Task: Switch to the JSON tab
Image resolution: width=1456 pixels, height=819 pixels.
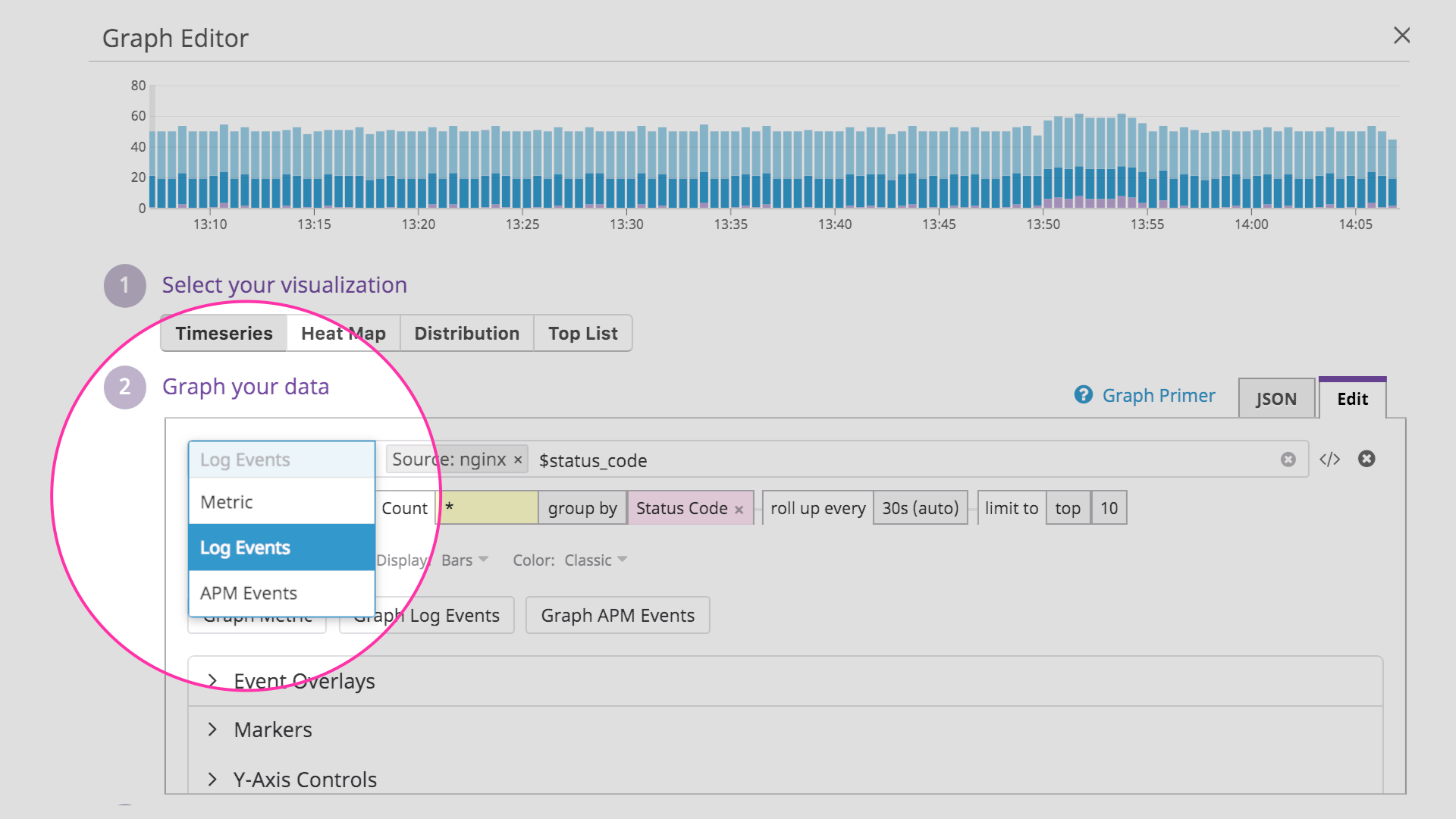Action: (x=1276, y=397)
